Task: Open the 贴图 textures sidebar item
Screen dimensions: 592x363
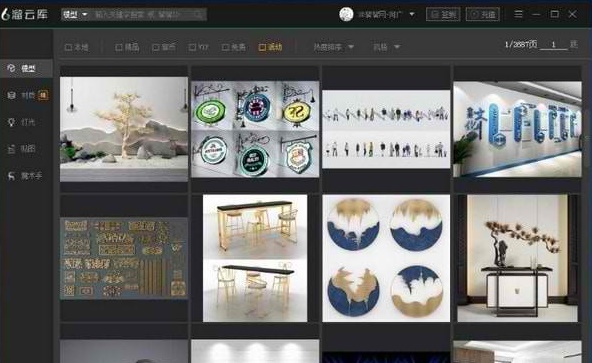Action: coord(26,149)
